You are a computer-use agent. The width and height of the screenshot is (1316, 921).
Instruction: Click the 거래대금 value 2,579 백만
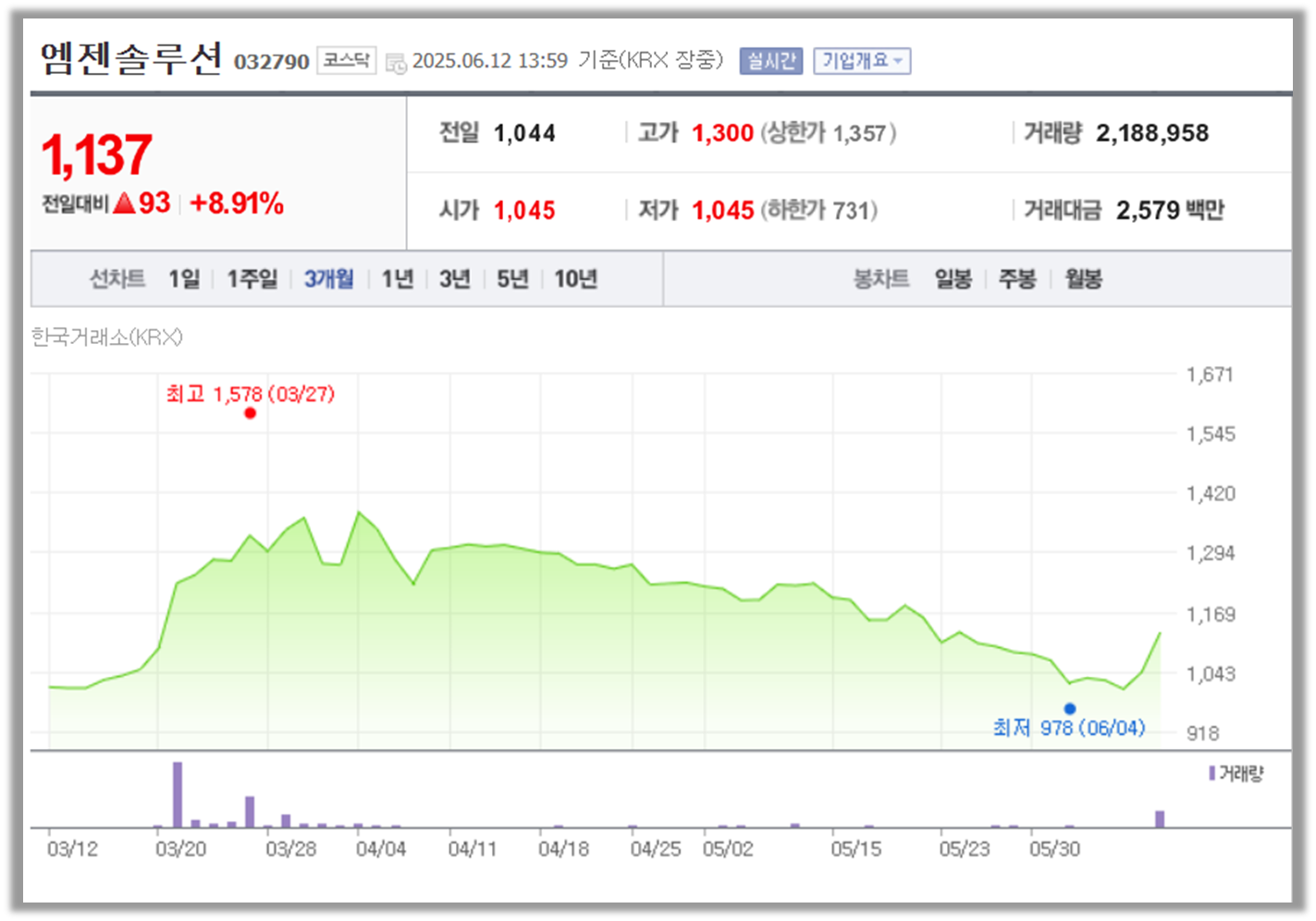(x=1170, y=211)
